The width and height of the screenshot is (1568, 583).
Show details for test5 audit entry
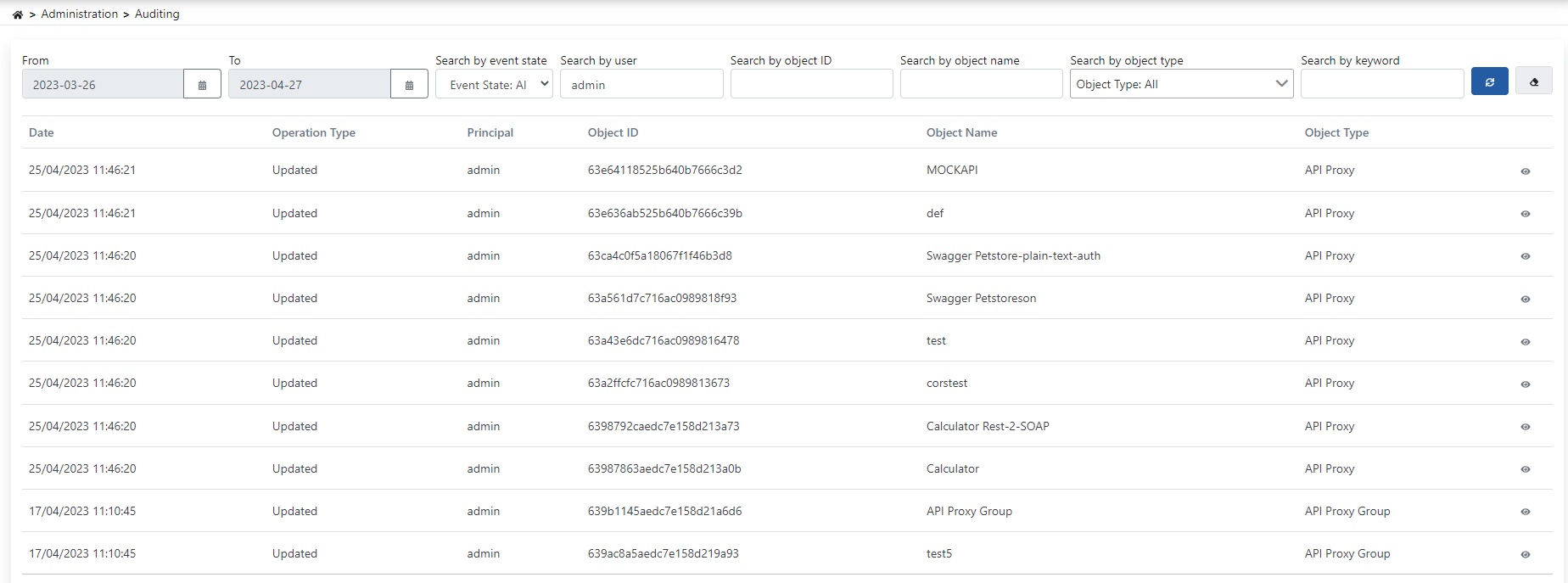[1525, 554]
